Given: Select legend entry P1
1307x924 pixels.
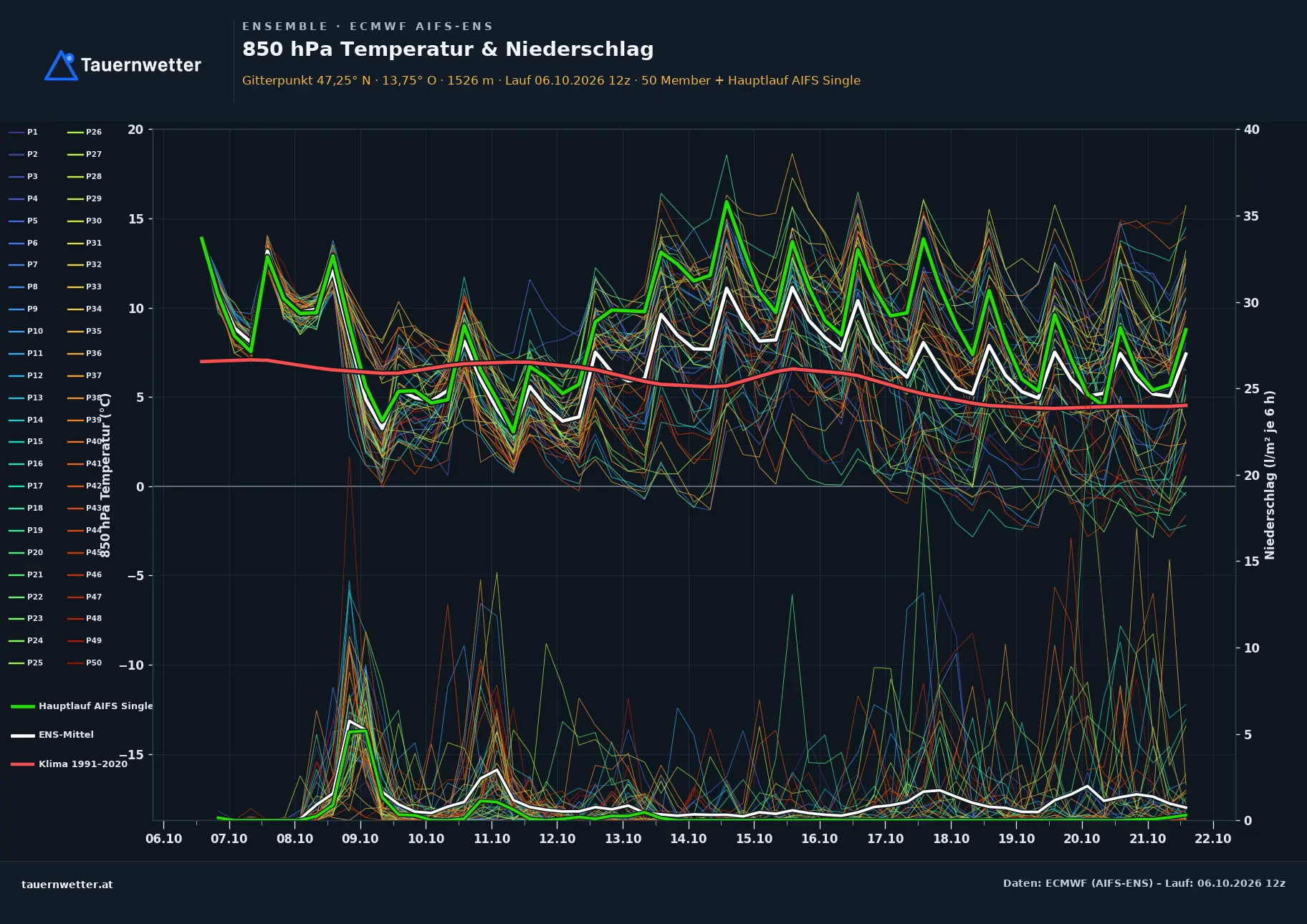Looking at the screenshot, I should [x=23, y=132].
